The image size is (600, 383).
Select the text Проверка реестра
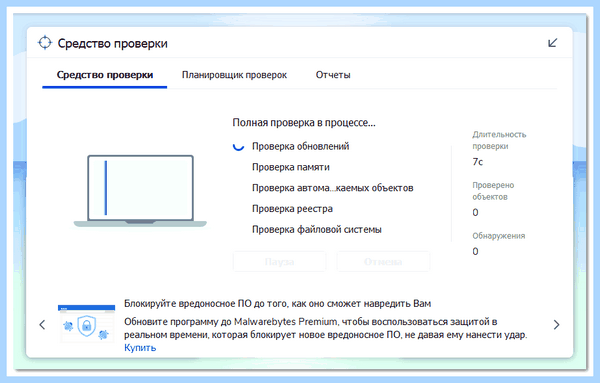(x=292, y=209)
